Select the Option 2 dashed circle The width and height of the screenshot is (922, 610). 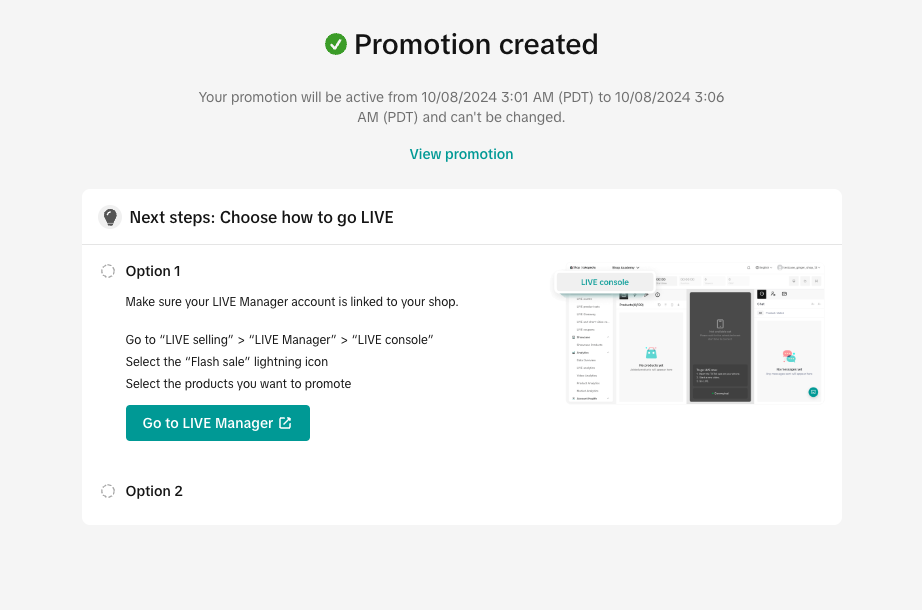click(x=108, y=491)
